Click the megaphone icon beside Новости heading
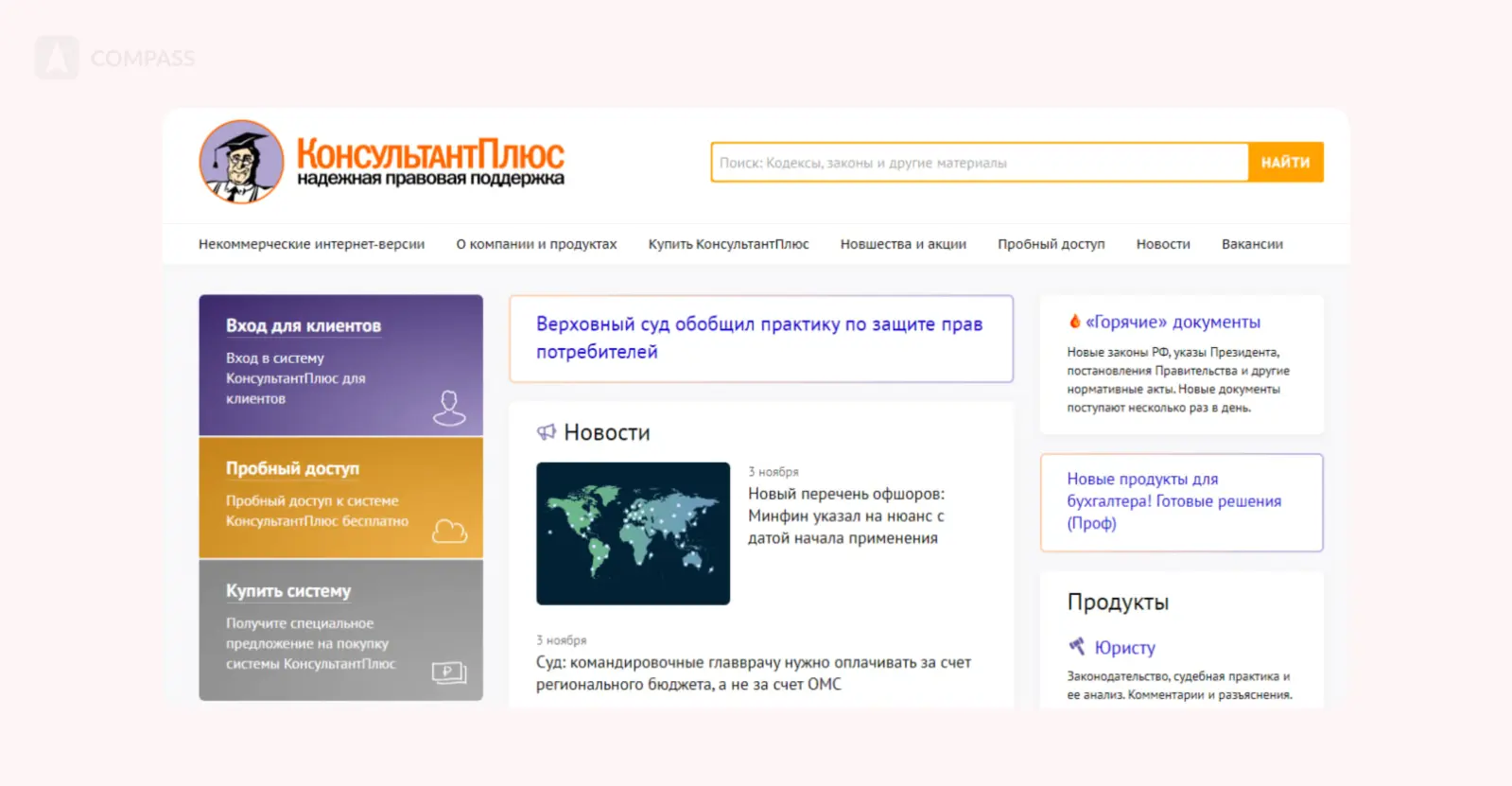 (547, 432)
